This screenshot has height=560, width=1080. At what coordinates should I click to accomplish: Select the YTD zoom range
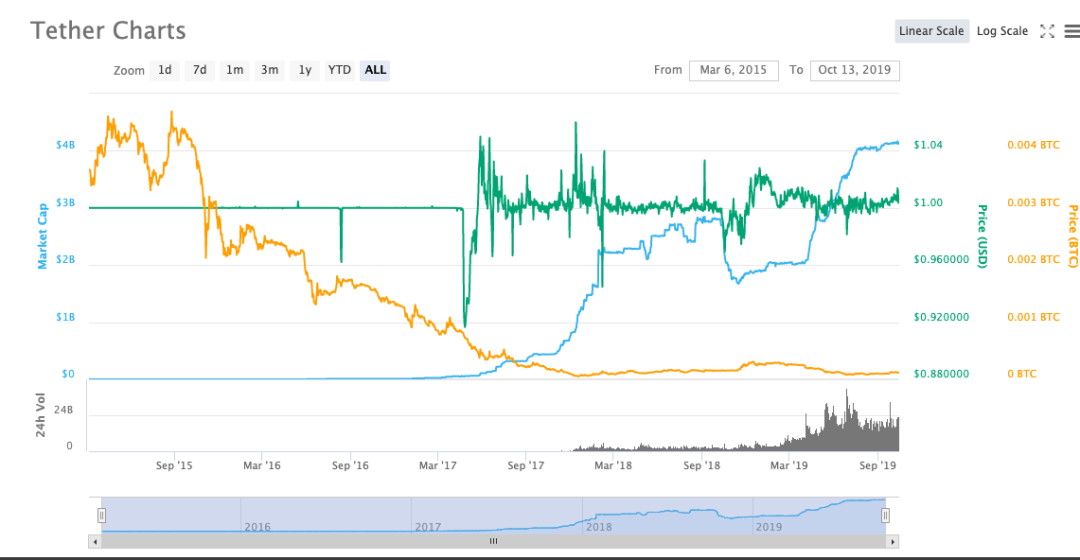[x=340, y=70]
